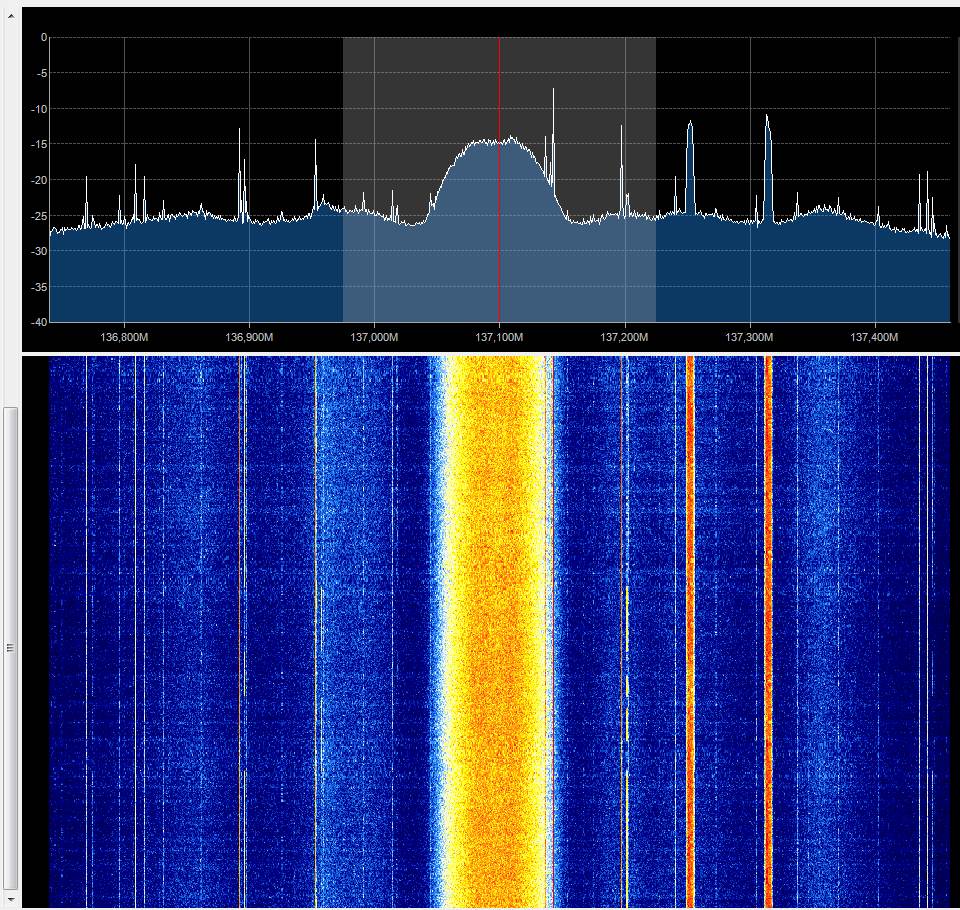Click the 0 dB scale label

43,37
